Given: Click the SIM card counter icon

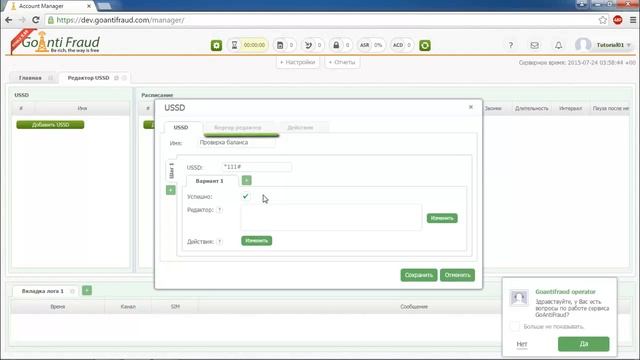Looking at the screenshot, I should [x=280, y=45].
